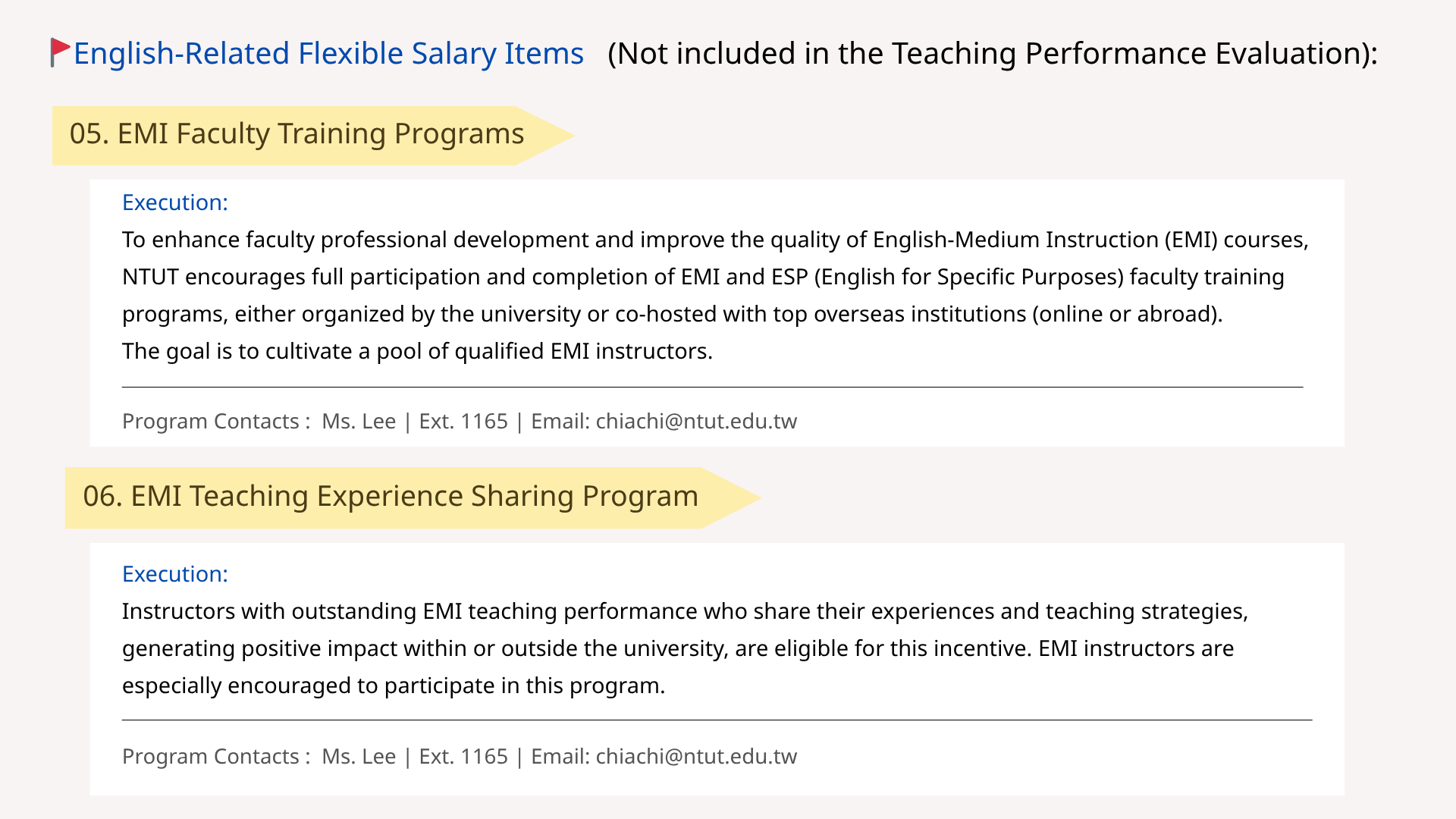
Task: Click the first Execution label
Action: click(x=175, y=202)
